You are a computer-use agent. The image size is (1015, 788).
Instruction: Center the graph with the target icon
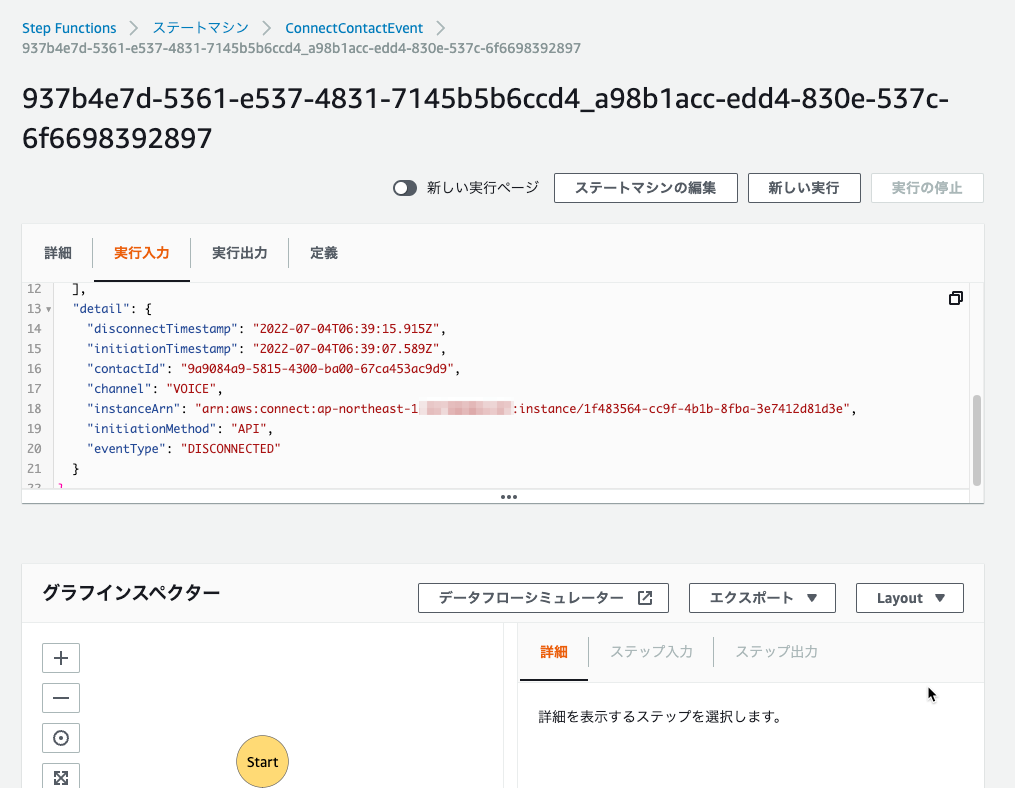tap(61, 738)
